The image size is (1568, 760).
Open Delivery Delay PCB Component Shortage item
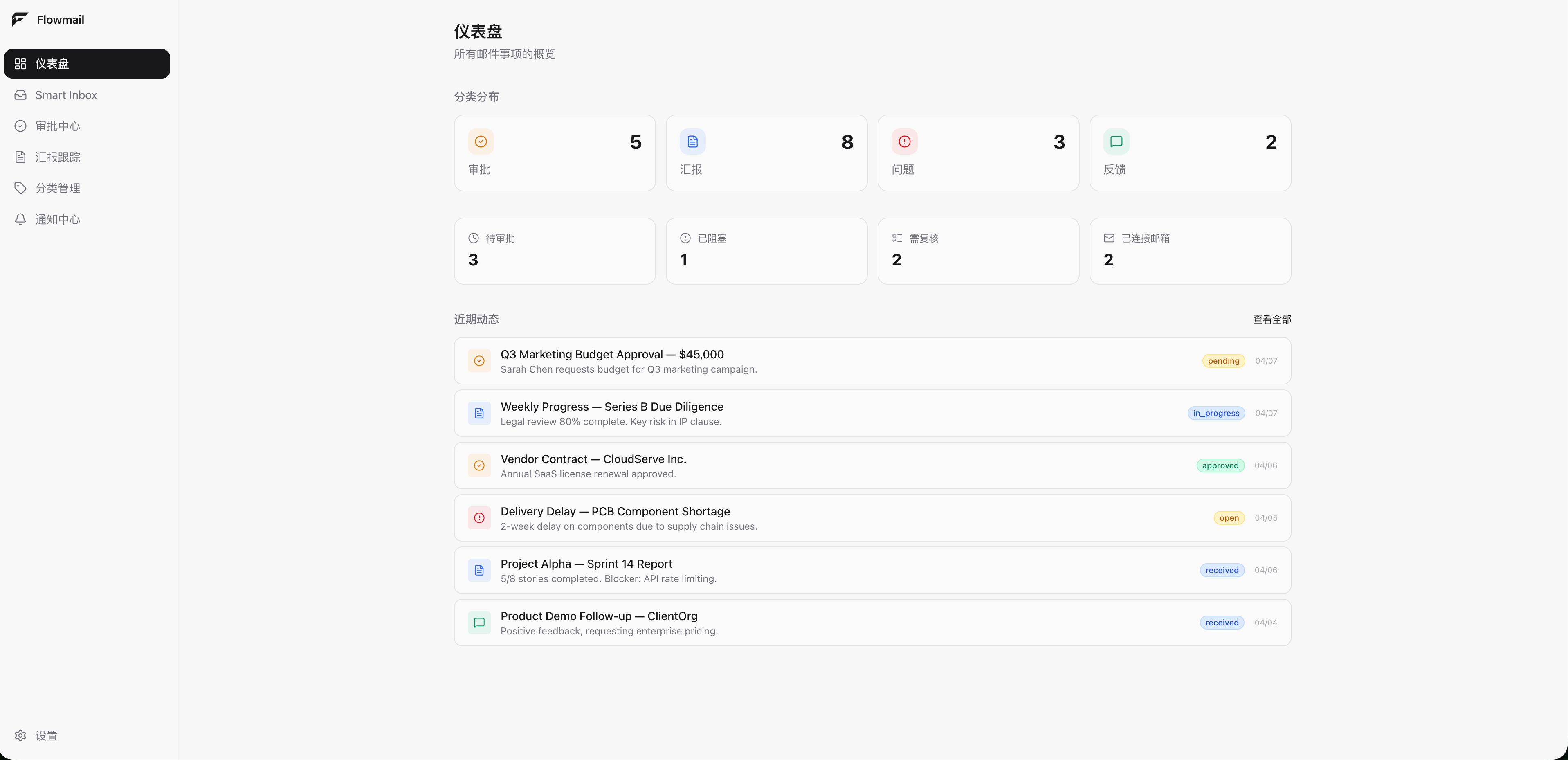615,512
